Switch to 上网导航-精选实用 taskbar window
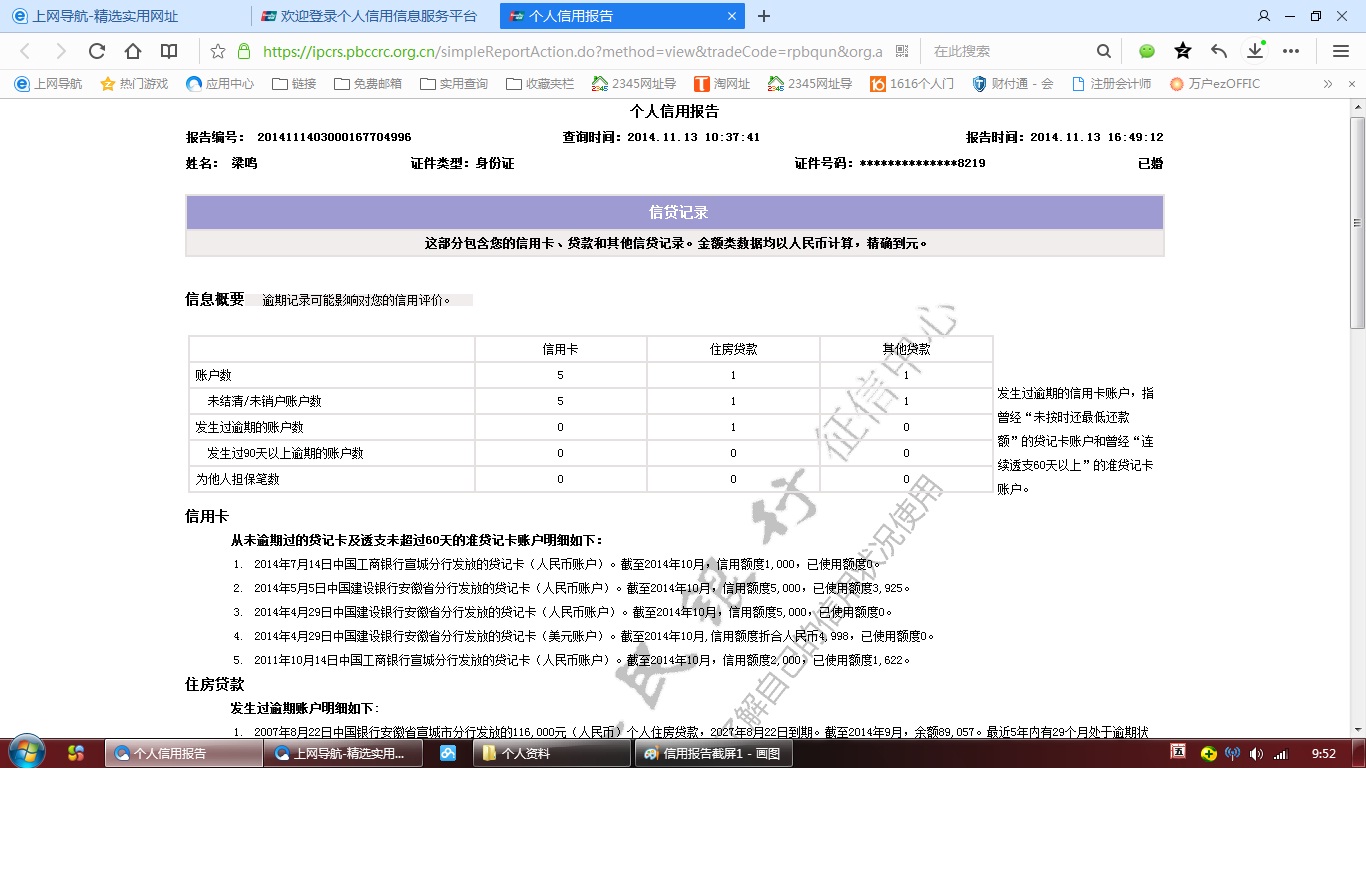 coord(342,753)
